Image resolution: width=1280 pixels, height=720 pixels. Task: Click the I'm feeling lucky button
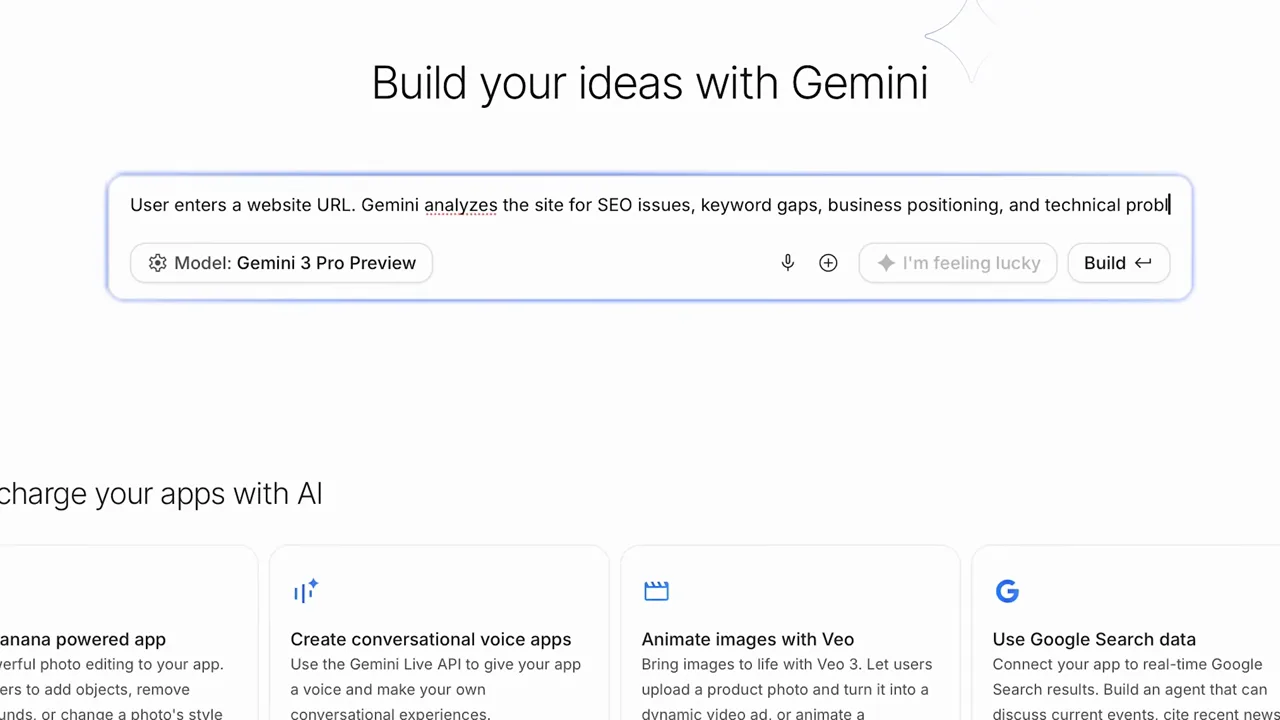[958, 263]
